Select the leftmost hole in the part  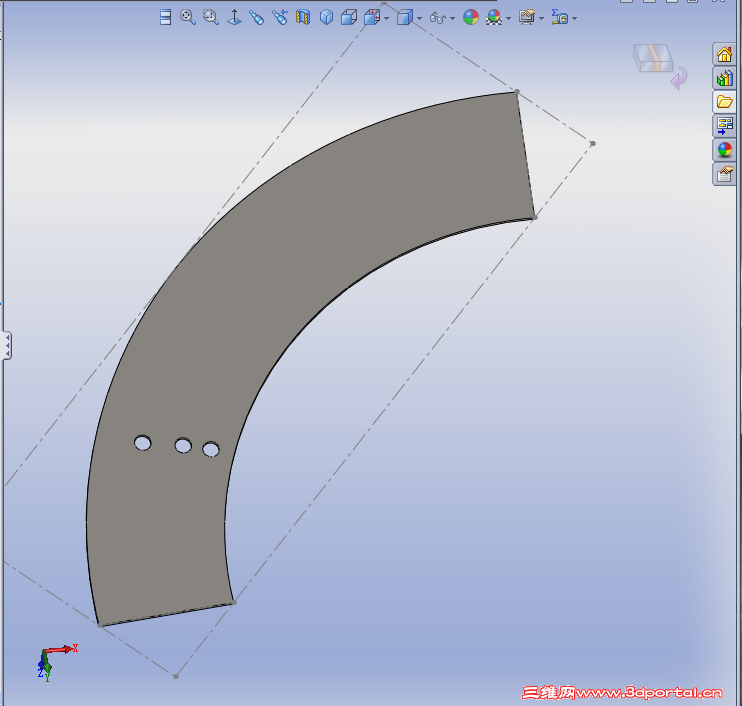coord(142,443)
